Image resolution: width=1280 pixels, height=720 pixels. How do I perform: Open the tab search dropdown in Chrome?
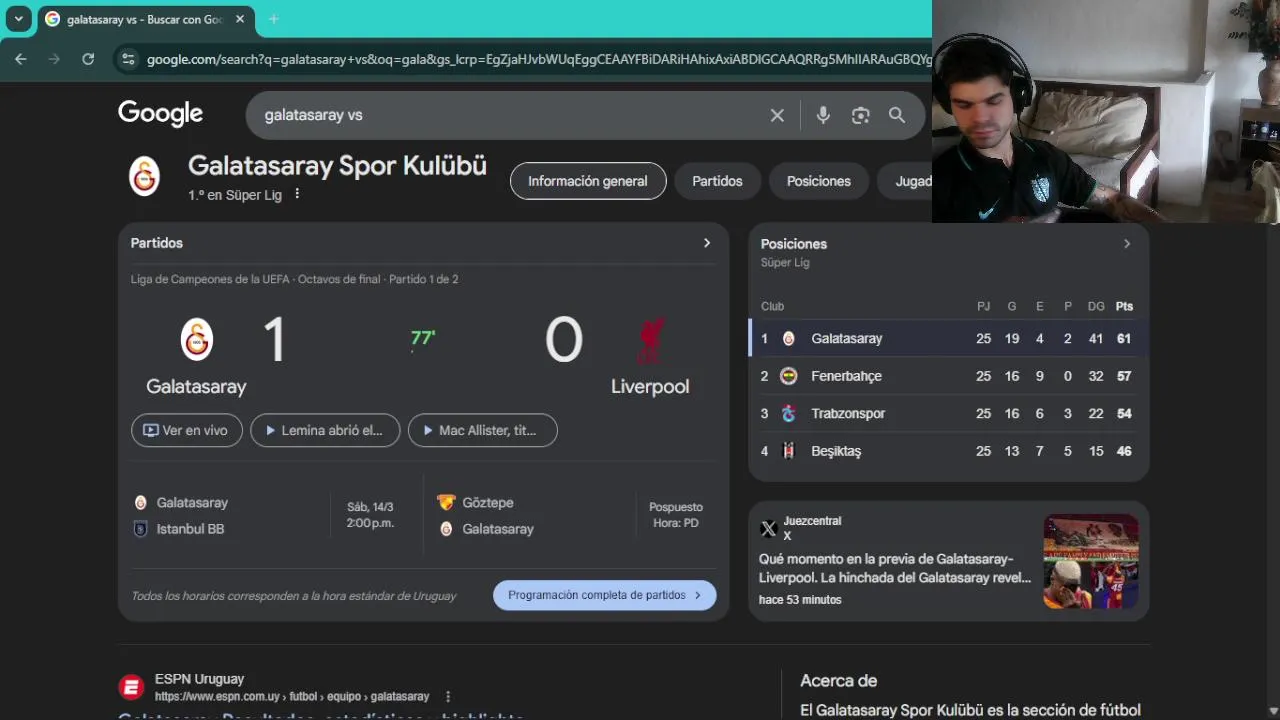click(18, 19)
